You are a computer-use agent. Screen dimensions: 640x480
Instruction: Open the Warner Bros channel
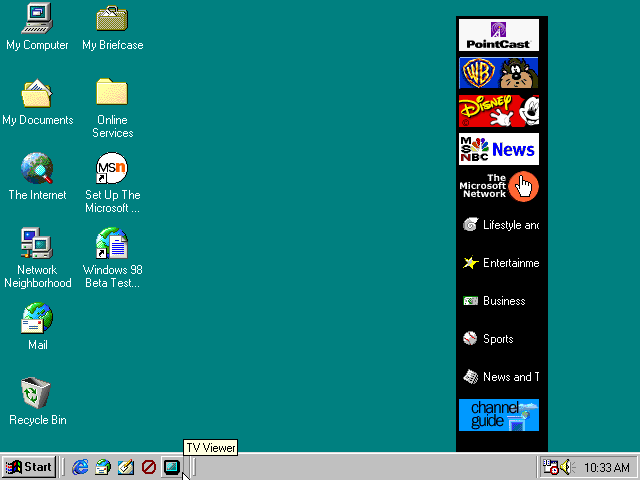click(499, 73)
